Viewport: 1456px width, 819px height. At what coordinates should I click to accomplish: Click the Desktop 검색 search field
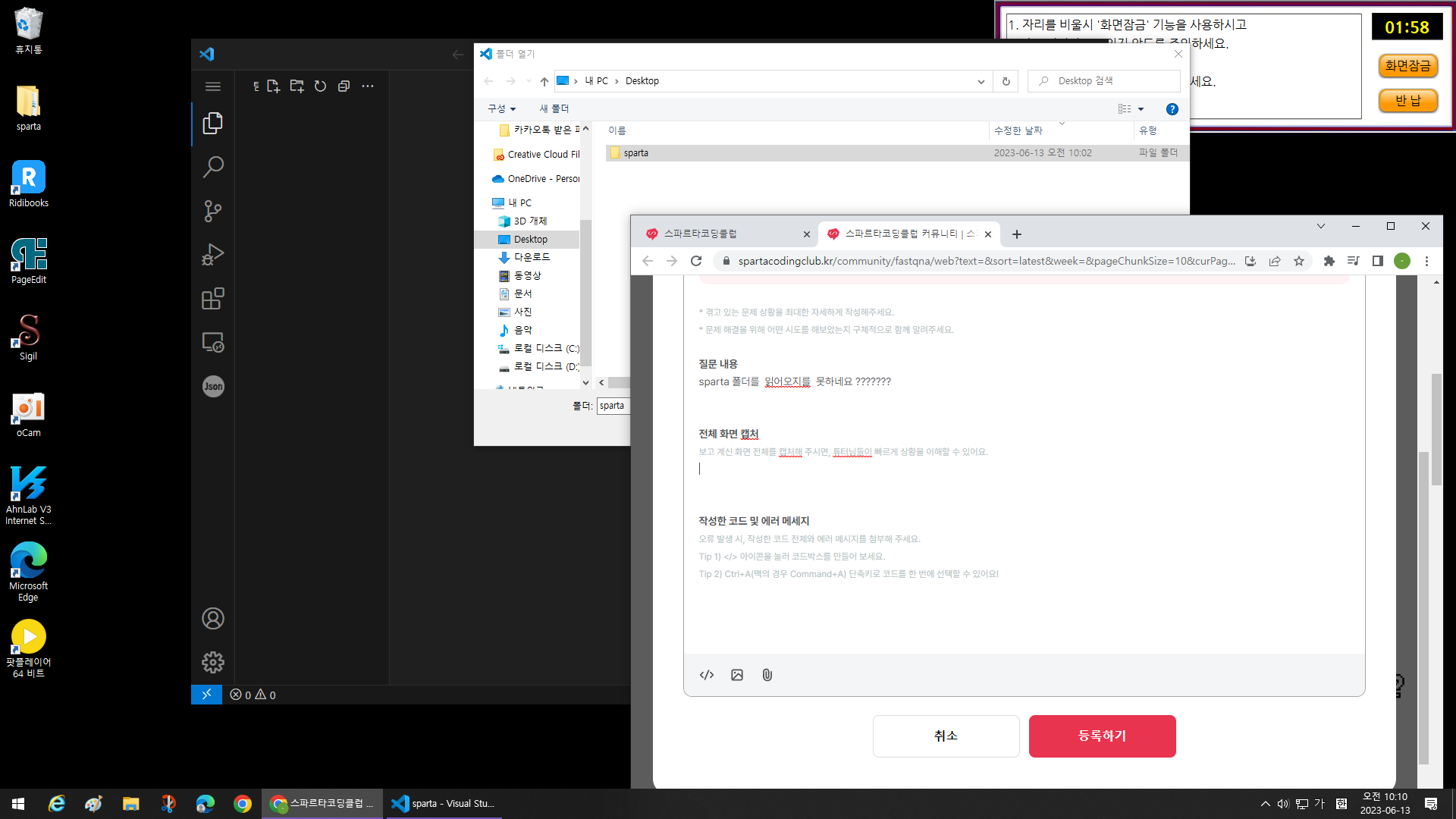pyautogui.click(x=1104, y=81)
